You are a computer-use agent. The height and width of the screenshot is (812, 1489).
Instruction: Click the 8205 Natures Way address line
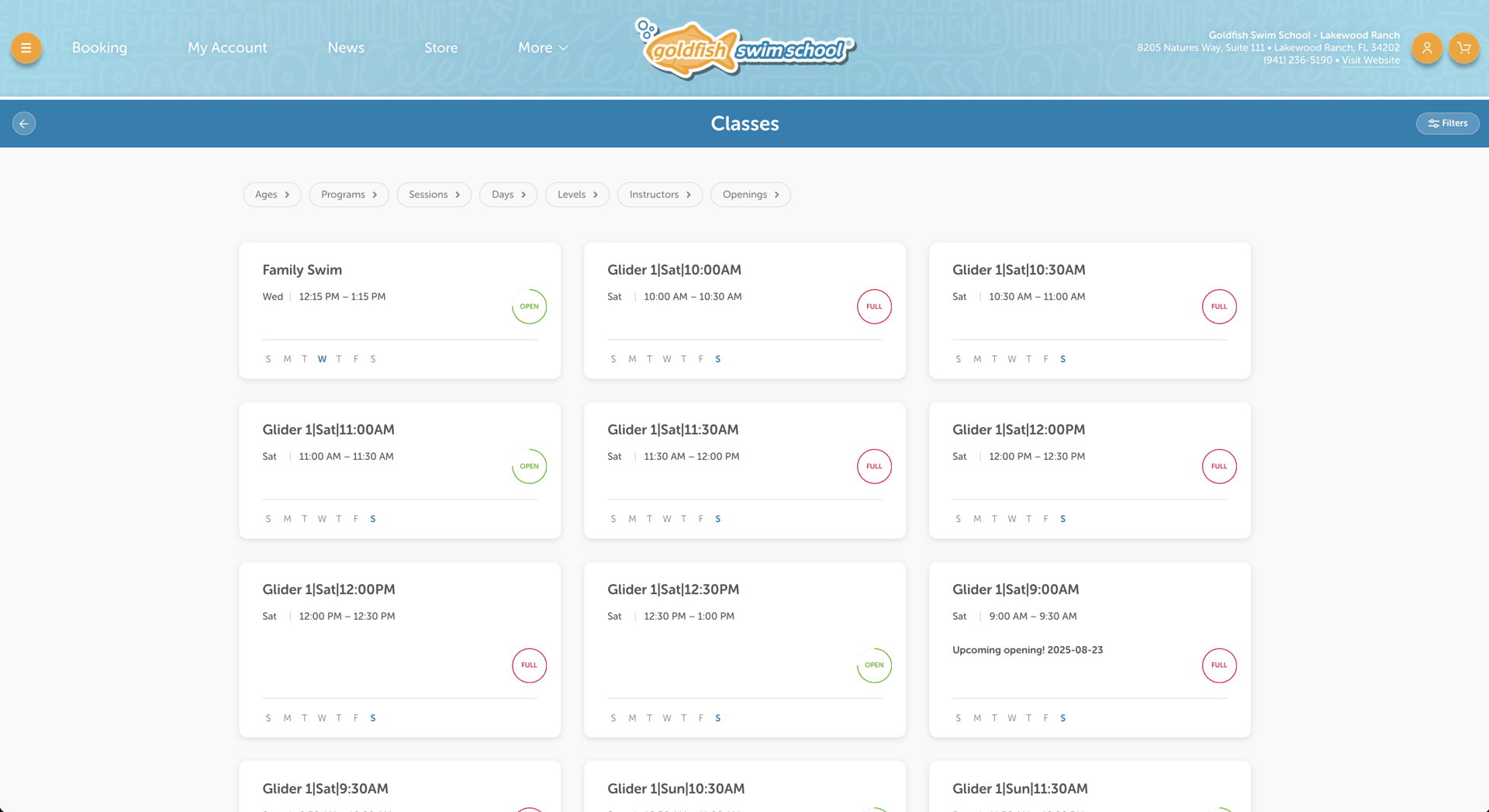point(1269,48)
